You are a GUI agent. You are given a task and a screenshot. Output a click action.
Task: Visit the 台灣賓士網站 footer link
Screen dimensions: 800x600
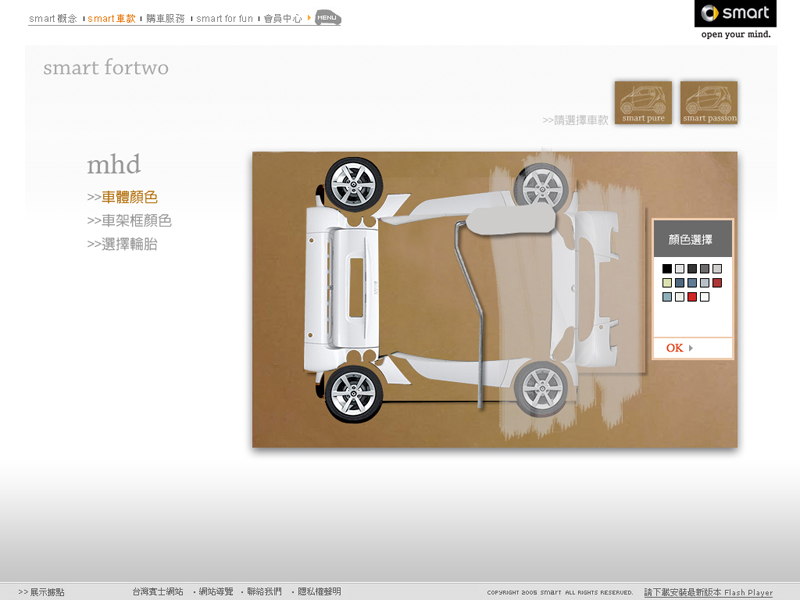[158, 592]
